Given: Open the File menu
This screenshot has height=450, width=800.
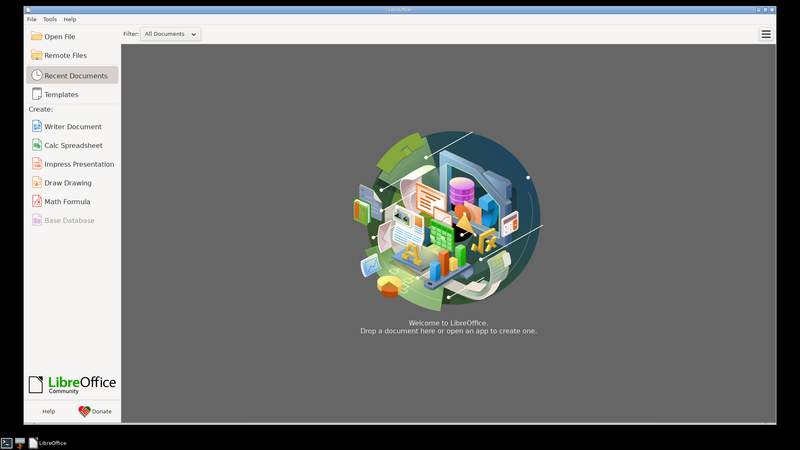Looking at the screenshot, I should click(32, 19).
